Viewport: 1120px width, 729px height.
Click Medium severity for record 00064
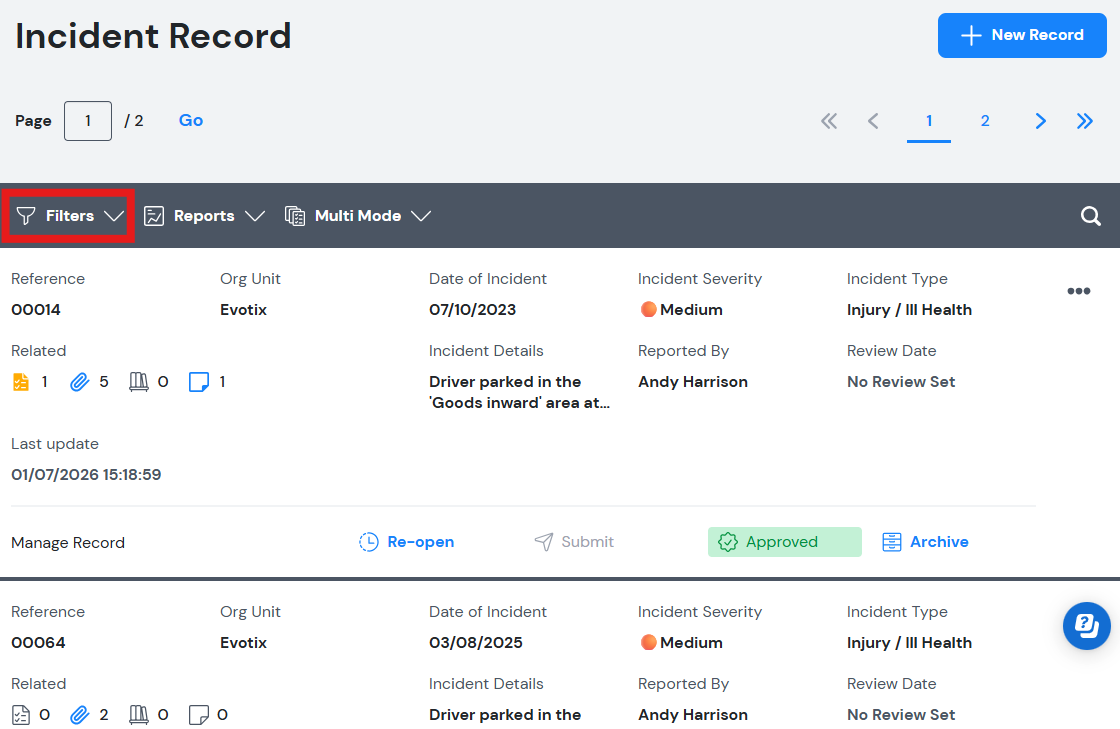point(681,643)
